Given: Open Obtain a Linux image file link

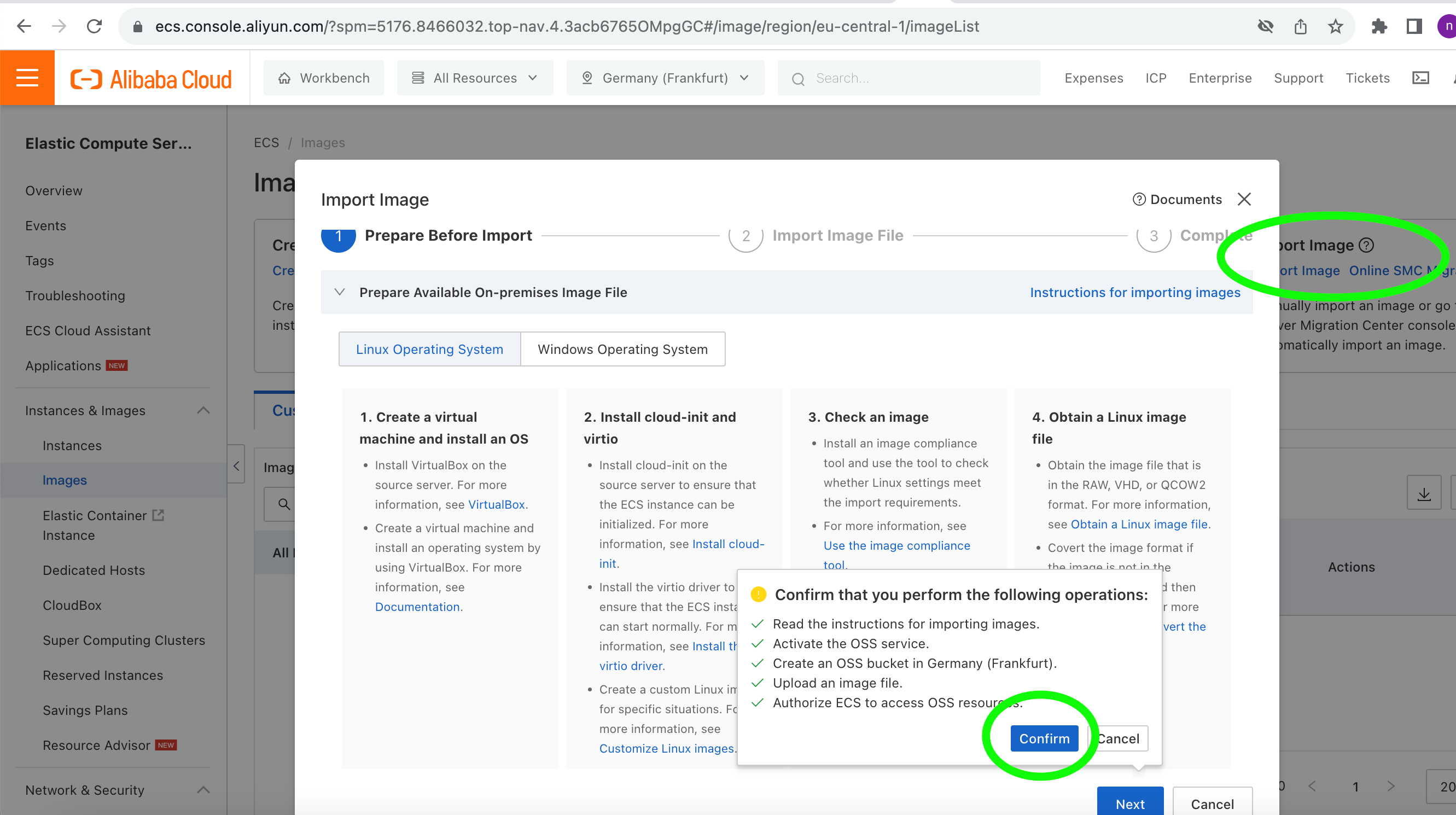Looking at the screenshot, I should pyautogui.click(x=1139, y=524).
